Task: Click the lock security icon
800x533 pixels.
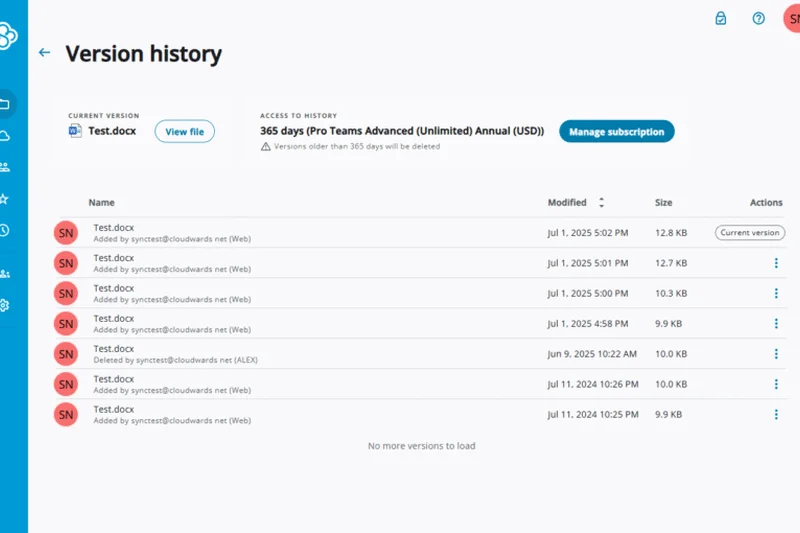Action: 721,18
